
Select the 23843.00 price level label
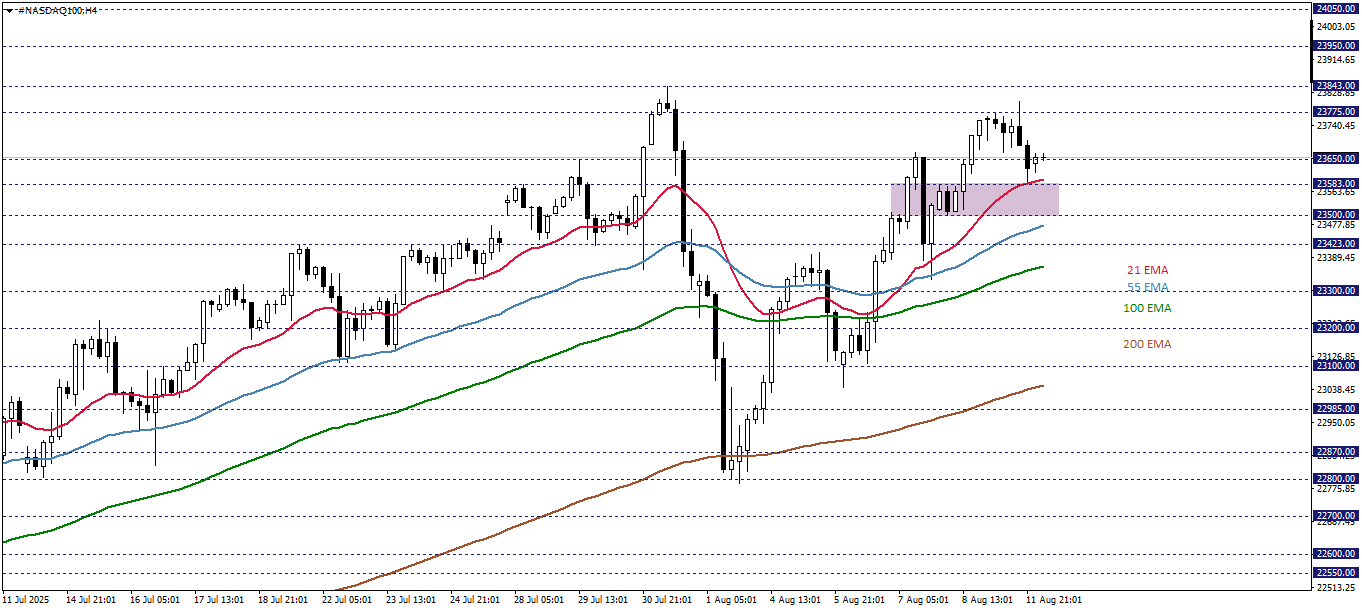pos(1336,86)
